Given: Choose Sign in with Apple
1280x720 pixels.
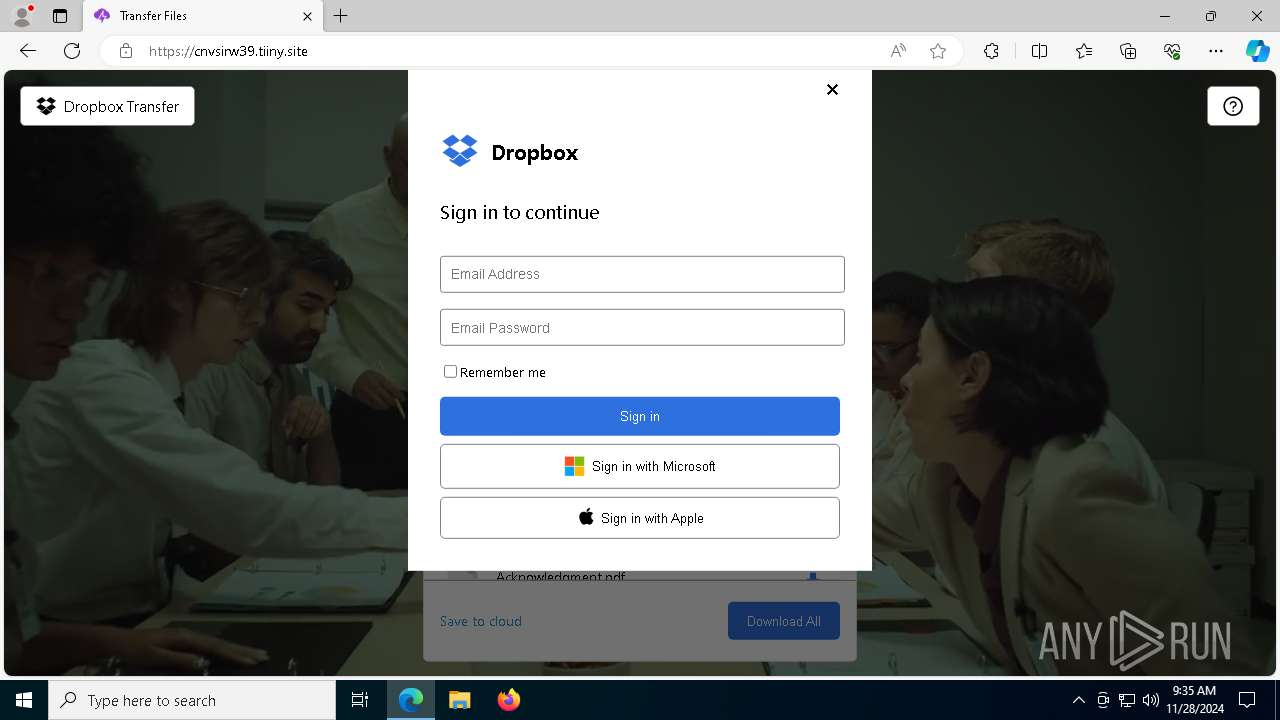Looking at the screenshot, I should 640,518.
